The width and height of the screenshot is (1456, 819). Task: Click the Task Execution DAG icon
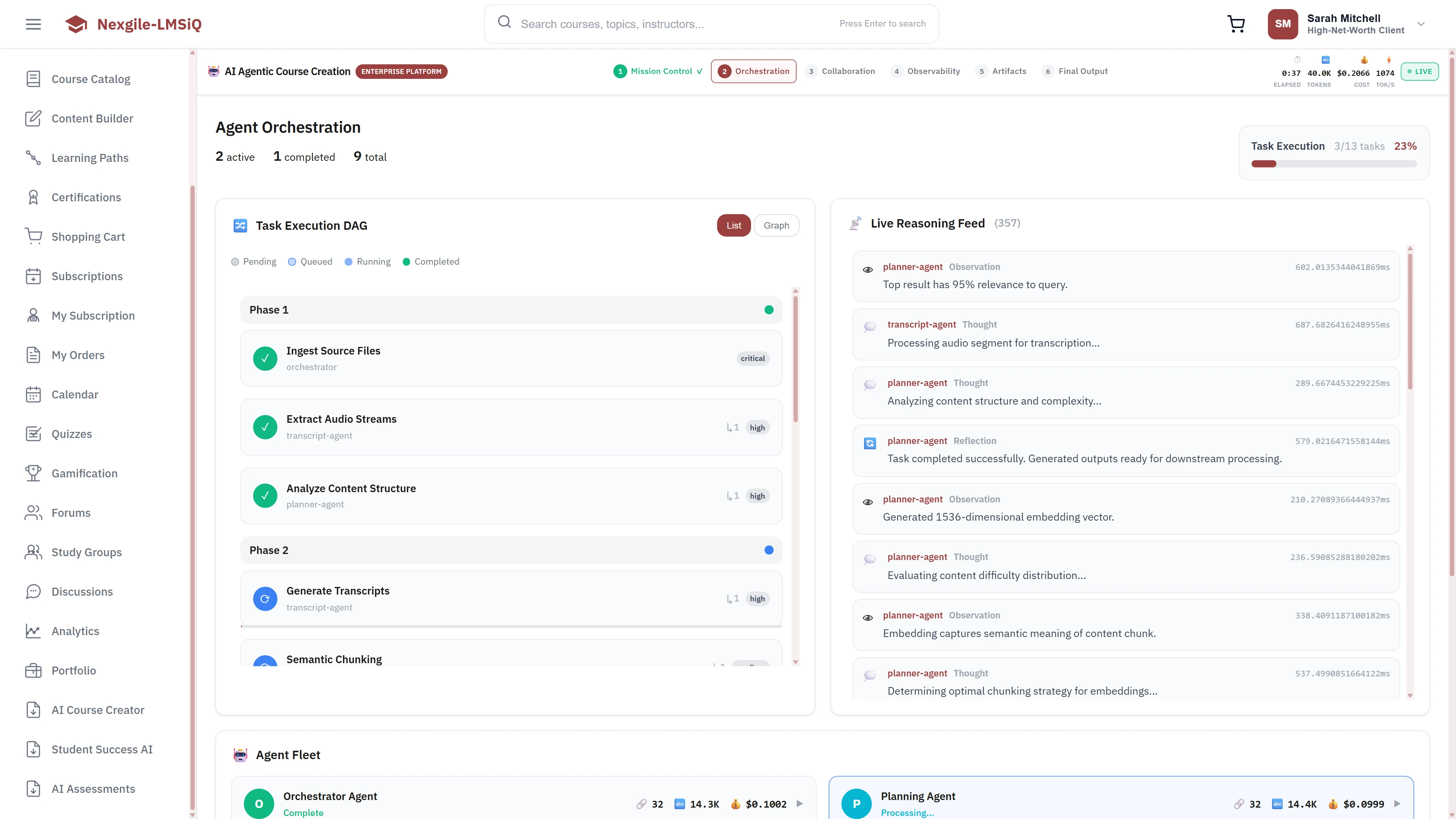[240, 225]
